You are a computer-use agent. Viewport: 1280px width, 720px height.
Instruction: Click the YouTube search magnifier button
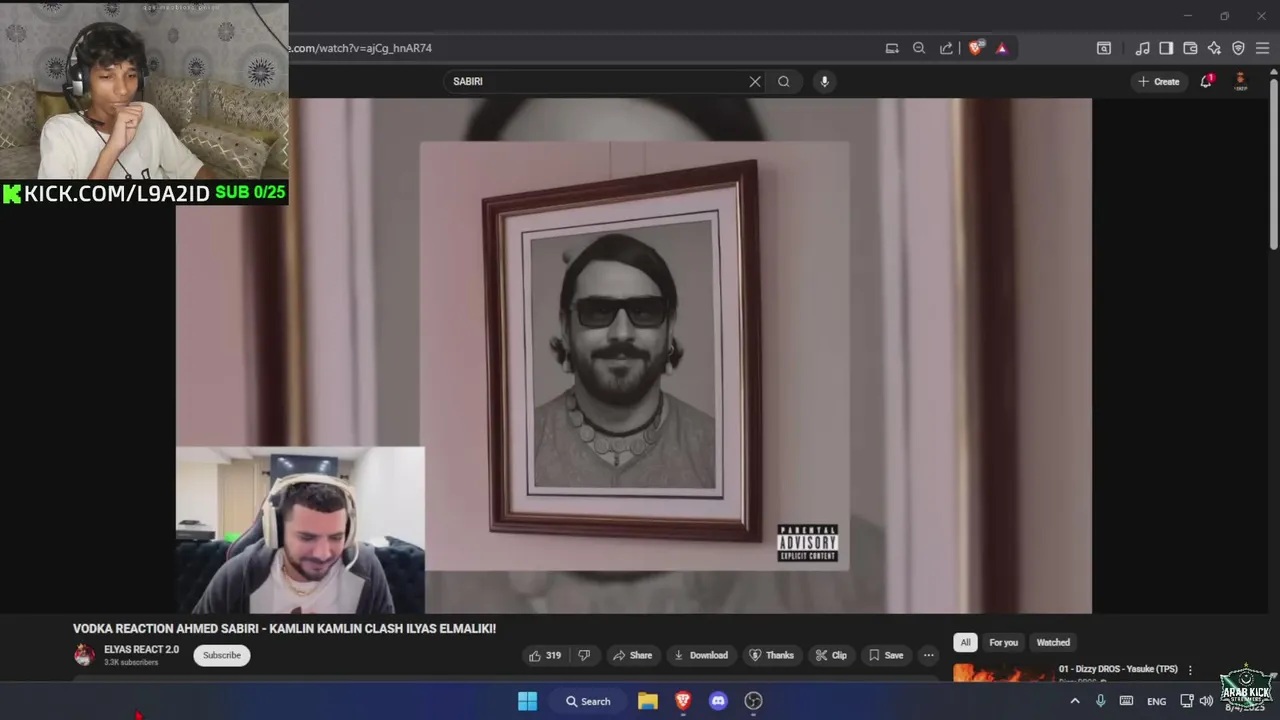[x=784, y=82]
